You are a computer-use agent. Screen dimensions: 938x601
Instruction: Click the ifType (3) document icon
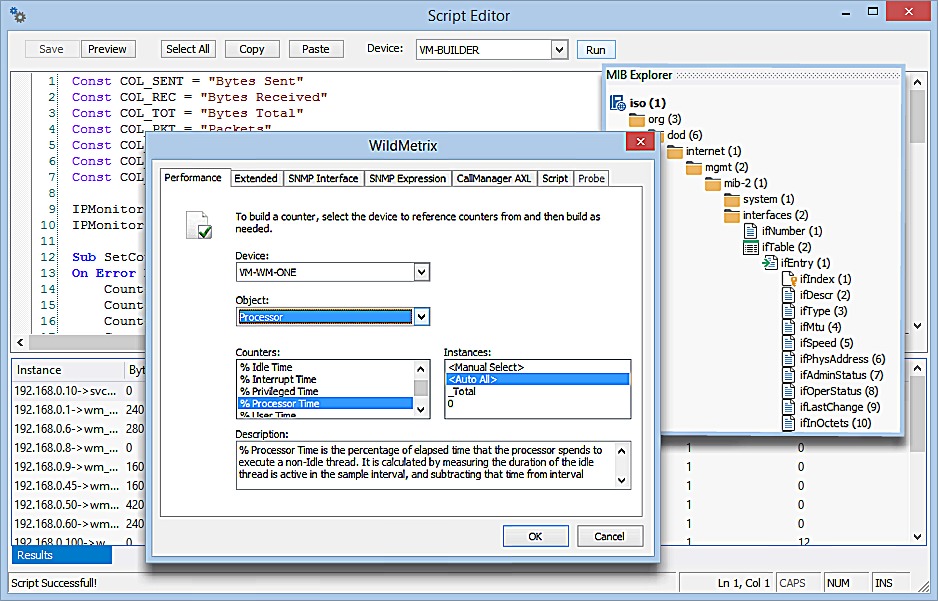[789, 311]
